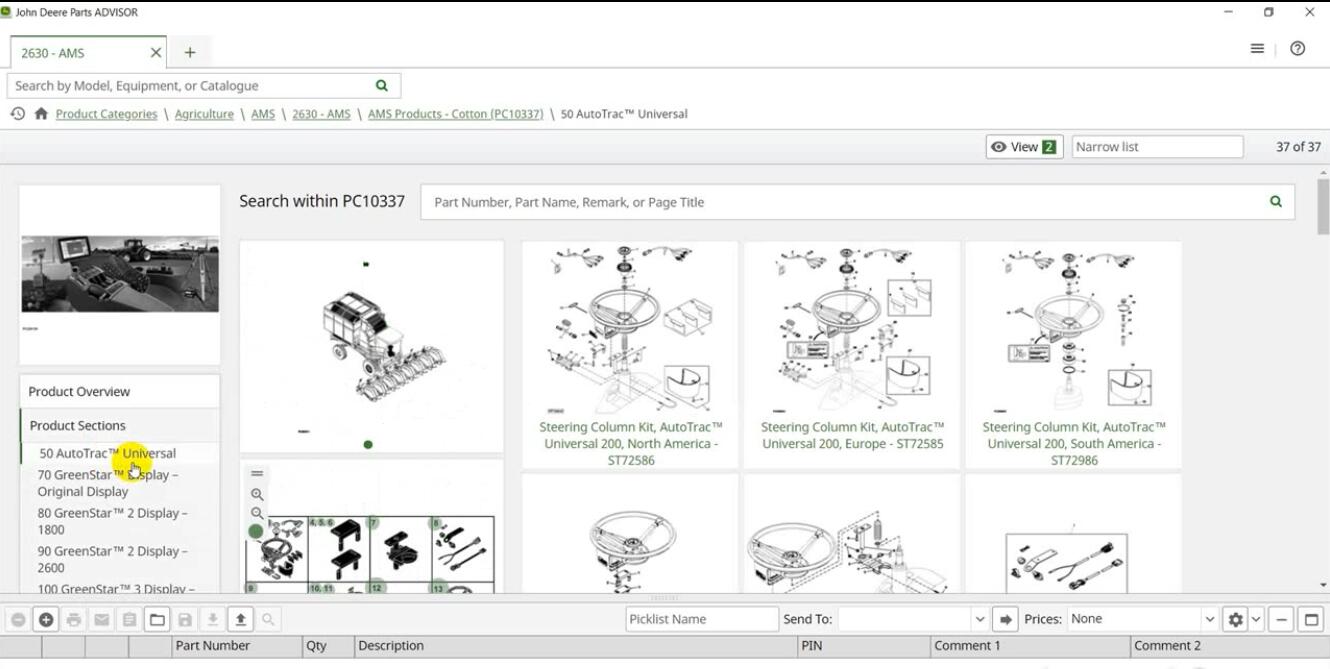Open Product Overview in the sidebar
This screenshot has width=1330, height=669.
(119, 392)
